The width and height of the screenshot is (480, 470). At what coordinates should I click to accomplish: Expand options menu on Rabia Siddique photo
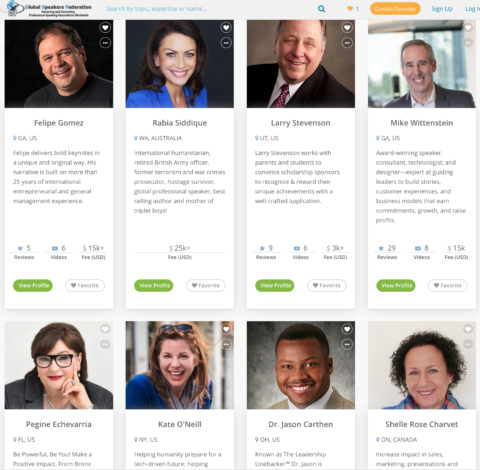(226, 43)
